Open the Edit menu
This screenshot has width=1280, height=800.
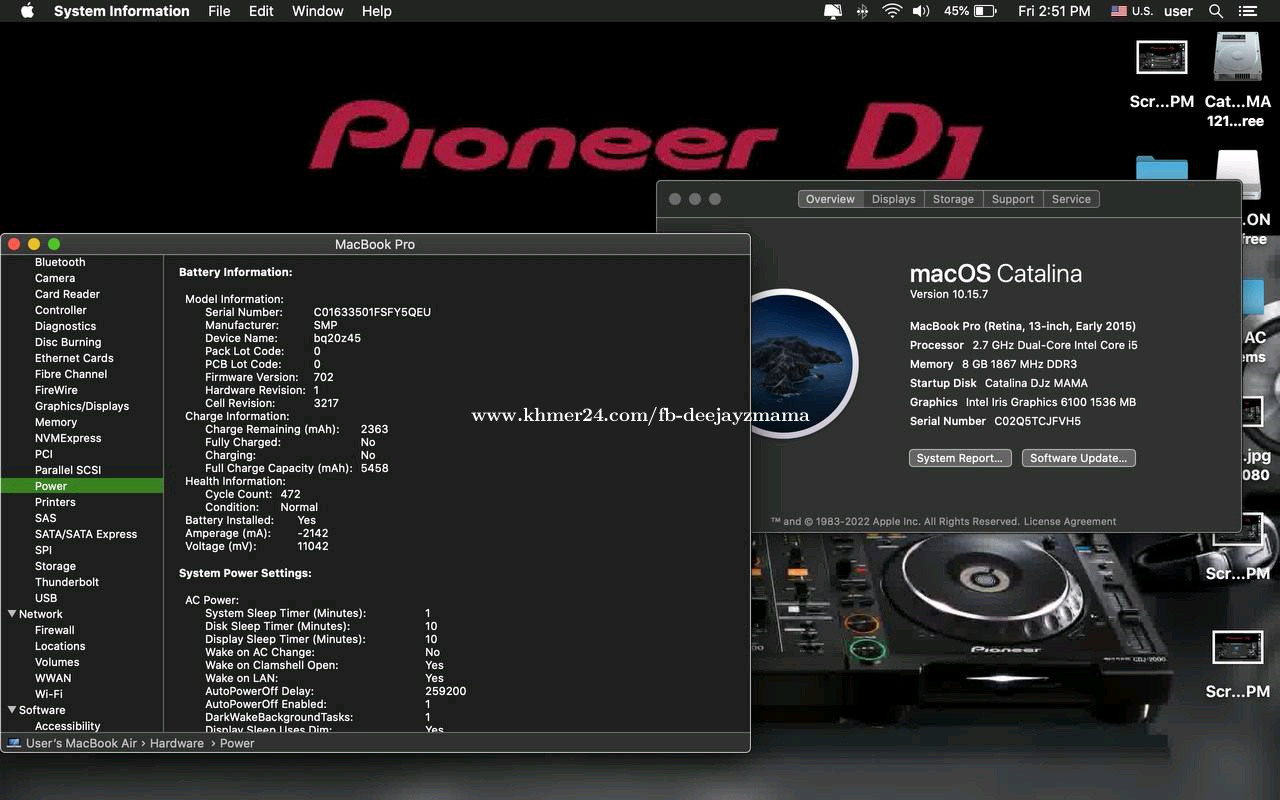pos(261,11)
